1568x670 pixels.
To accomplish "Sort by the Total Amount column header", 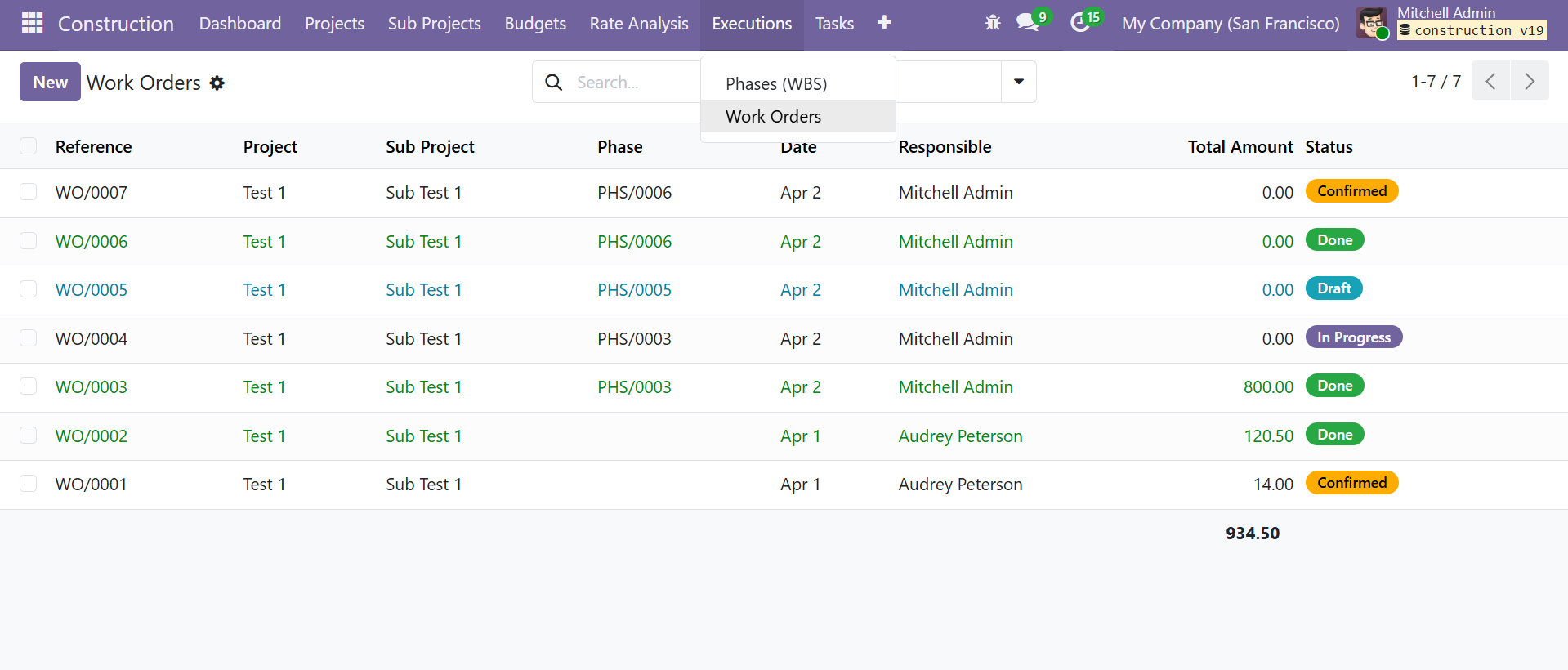I will (1240, 147).
